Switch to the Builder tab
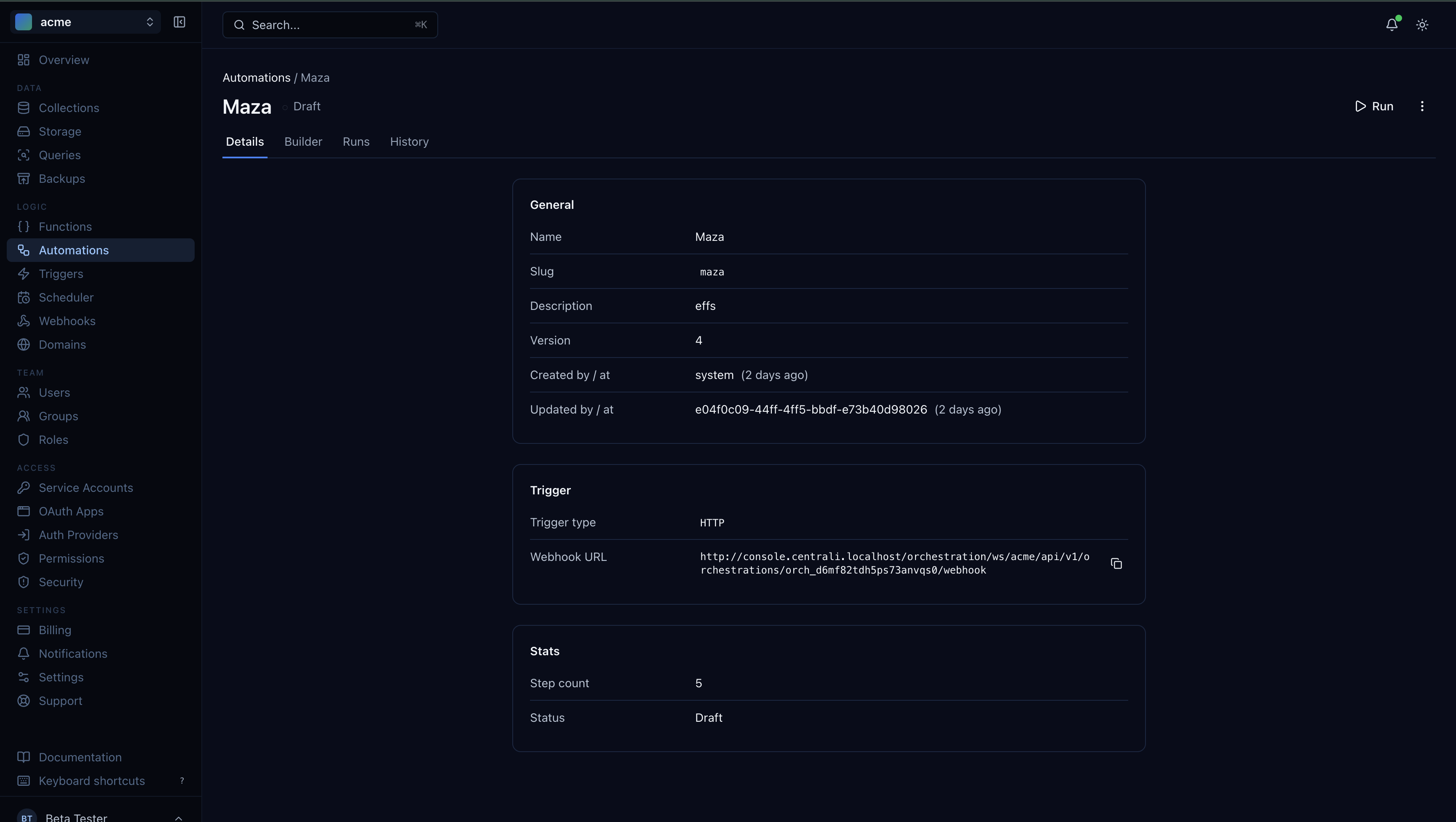The width and height of the screenshot is (1456, 822). [x=303, y=142]
